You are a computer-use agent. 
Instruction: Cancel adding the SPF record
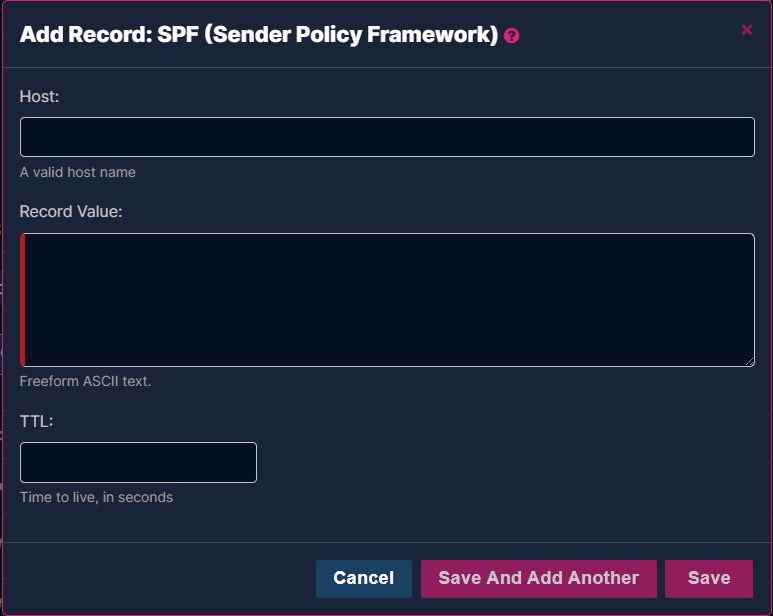pyautogui.click(x=364, y=579)
